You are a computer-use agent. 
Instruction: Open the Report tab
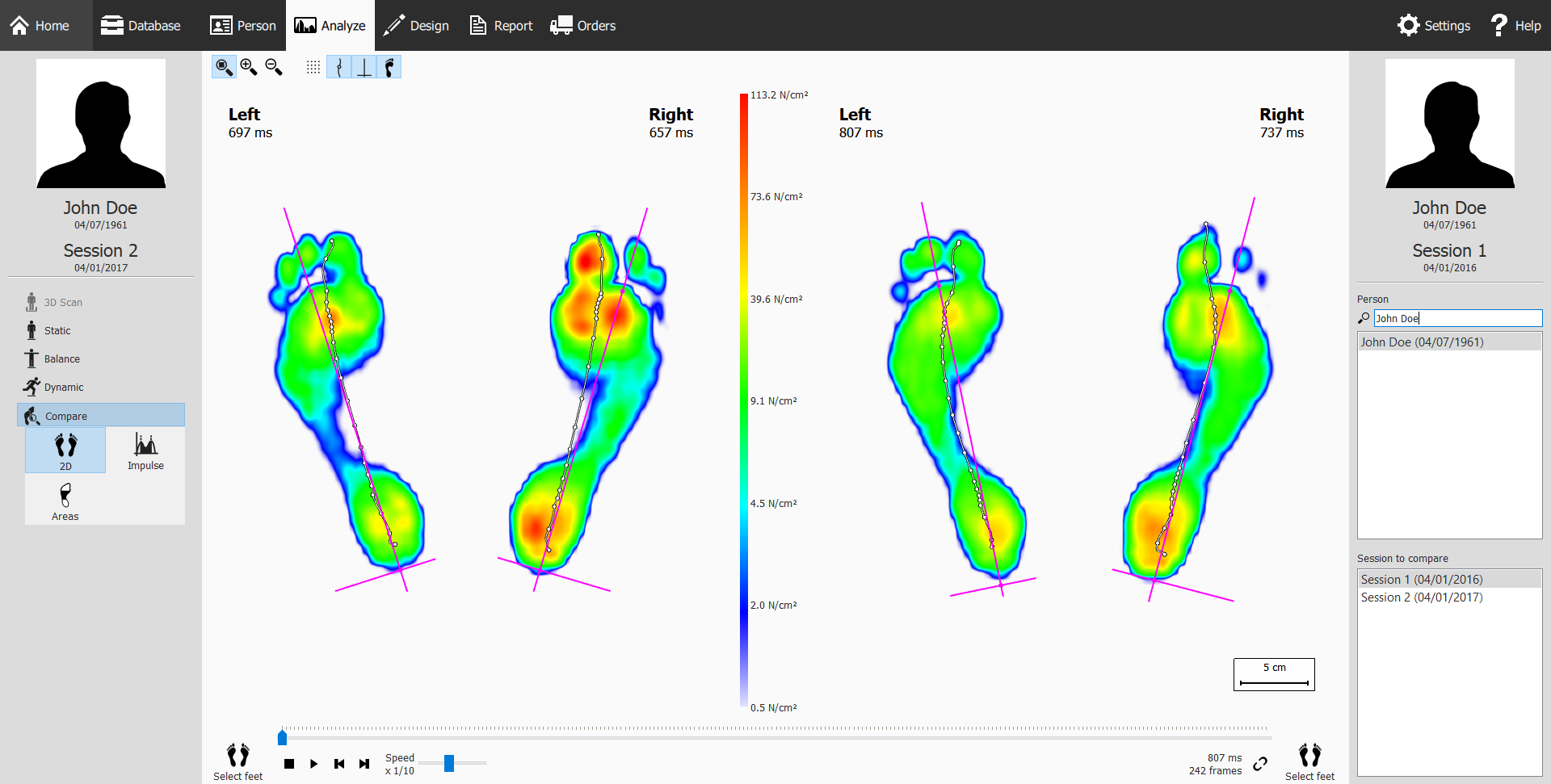point(500,25)
